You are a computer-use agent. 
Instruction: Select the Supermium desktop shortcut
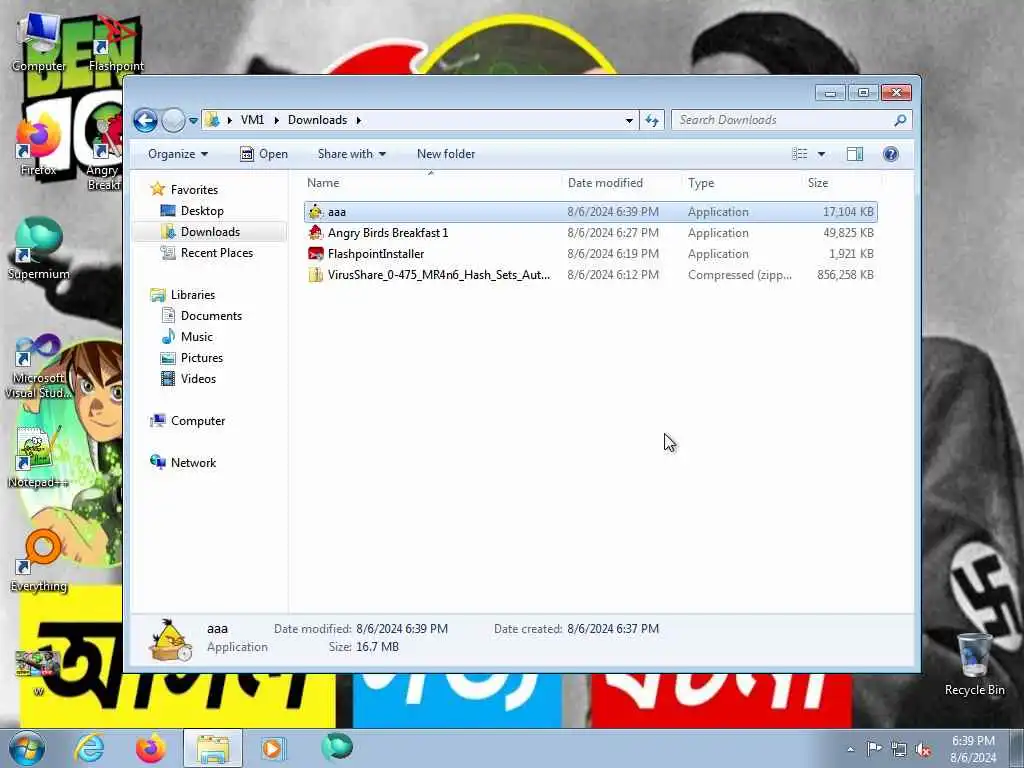click(39, 249)
